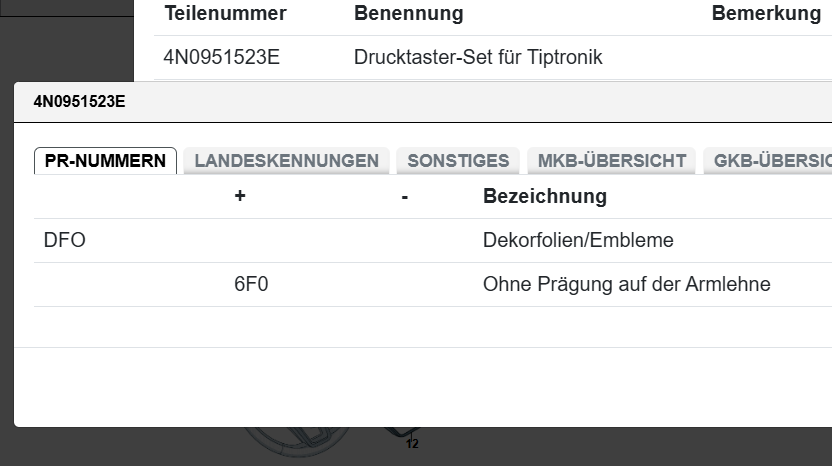Open the LANDESKENNUNGEN tab
Image resolution: width=832 pixels, height=466 pixels.
(286, 161)
